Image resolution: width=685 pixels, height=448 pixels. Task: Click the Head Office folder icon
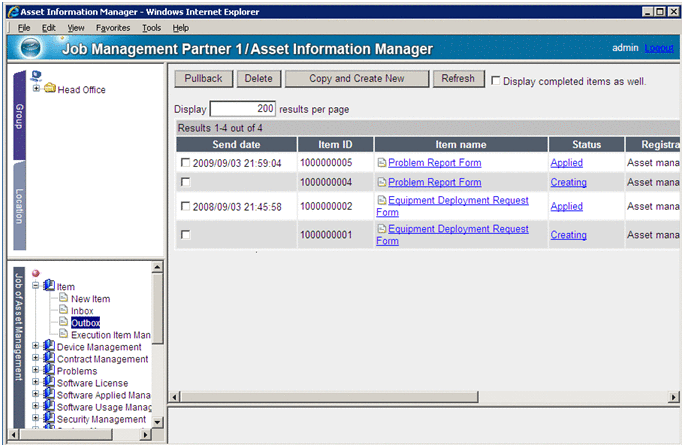(49, 89)
